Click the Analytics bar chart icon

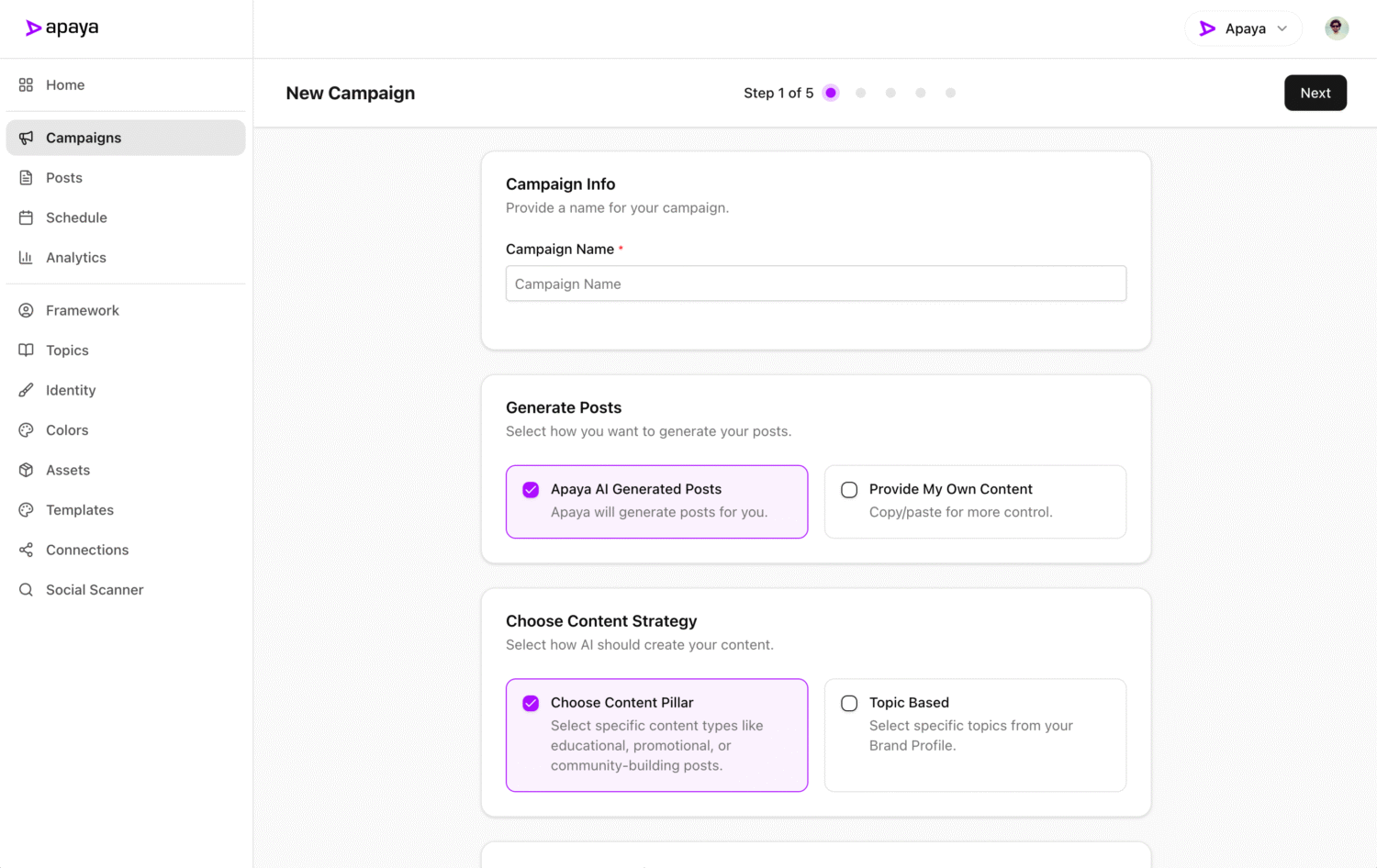coord(26,258)
